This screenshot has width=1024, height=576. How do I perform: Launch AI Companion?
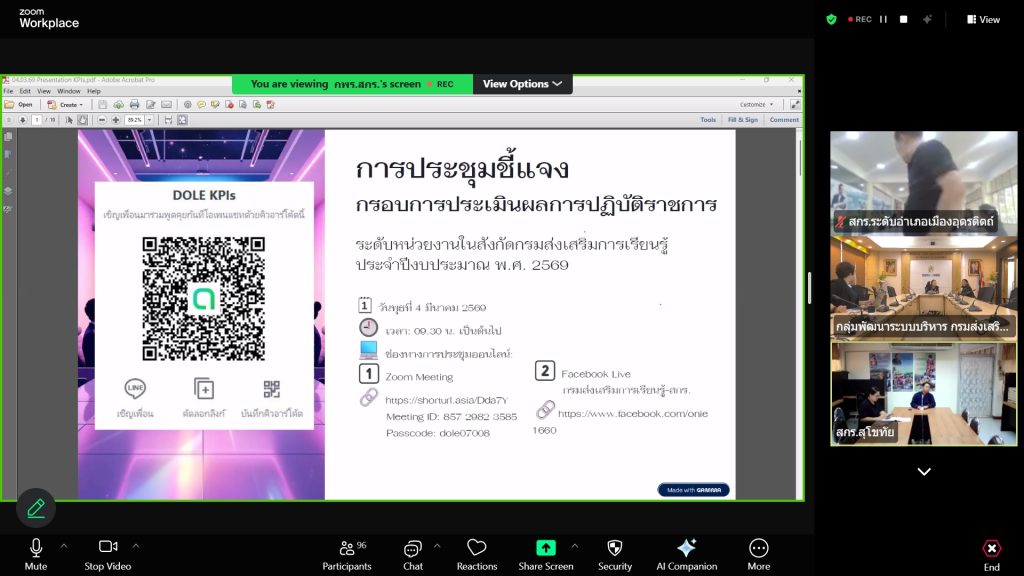click(x=686, y=554)
